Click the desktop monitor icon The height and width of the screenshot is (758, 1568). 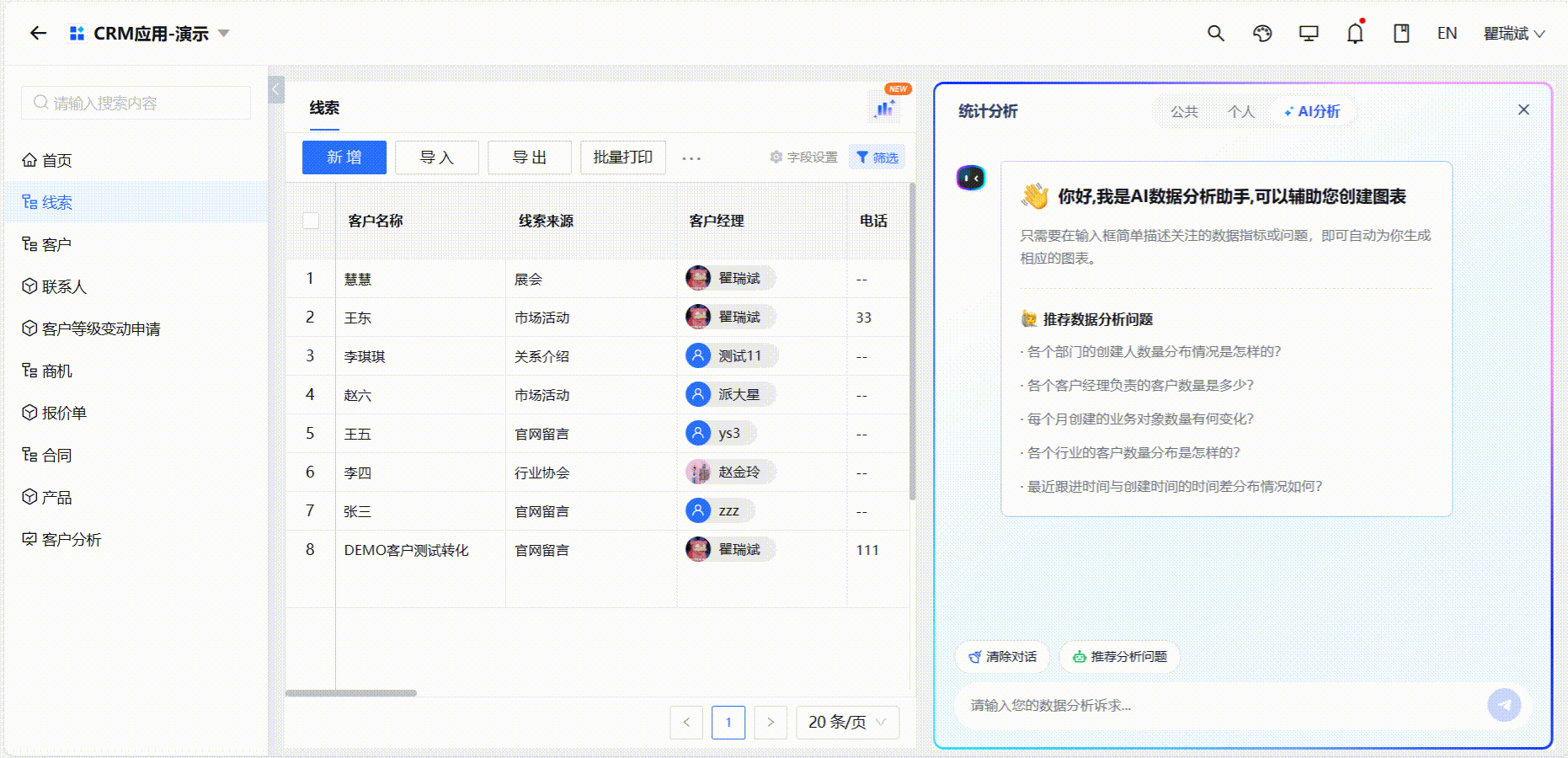pyautogui.click(x=1308, y=34)
